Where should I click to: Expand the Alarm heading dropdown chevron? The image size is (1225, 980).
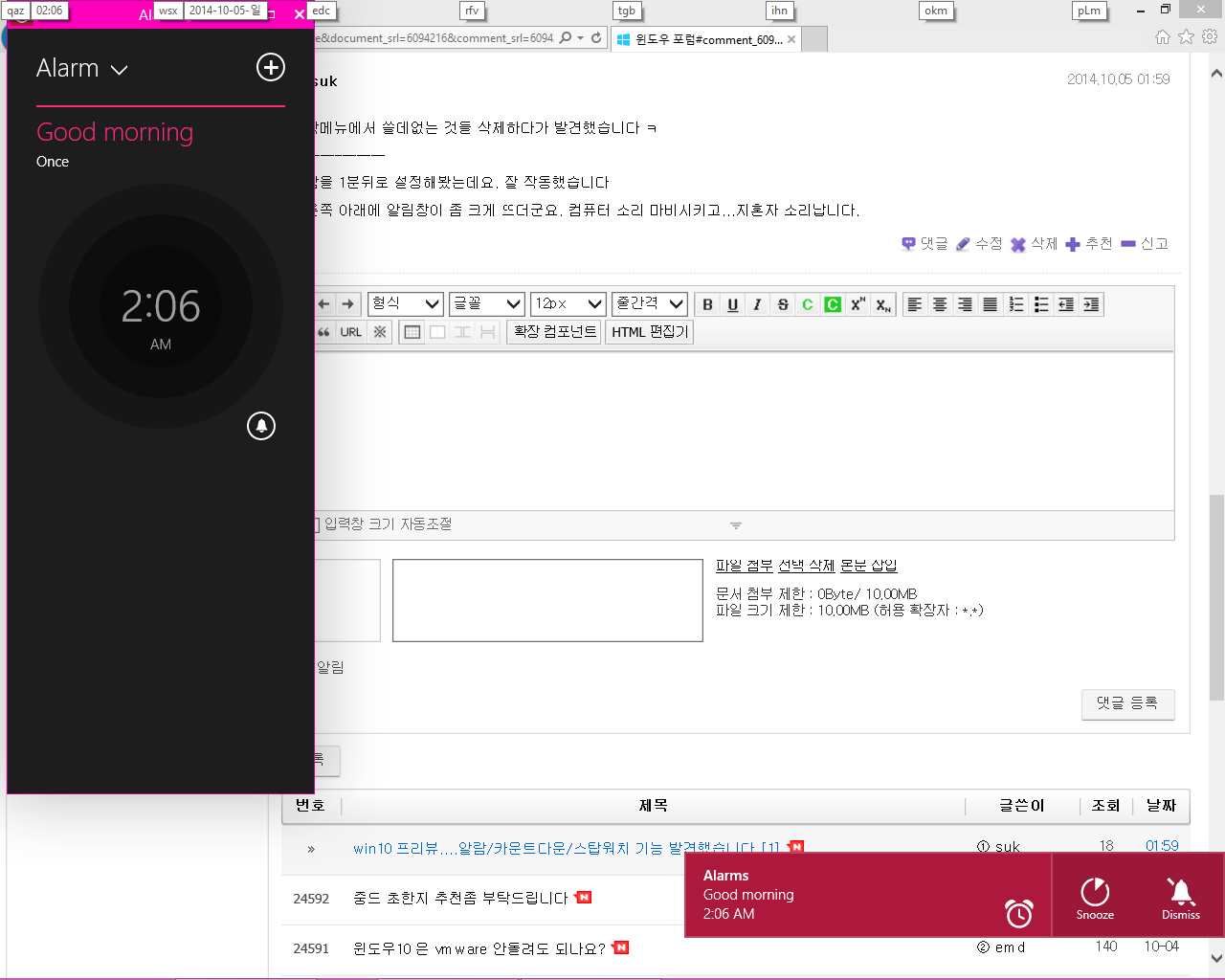click(120, 70)
